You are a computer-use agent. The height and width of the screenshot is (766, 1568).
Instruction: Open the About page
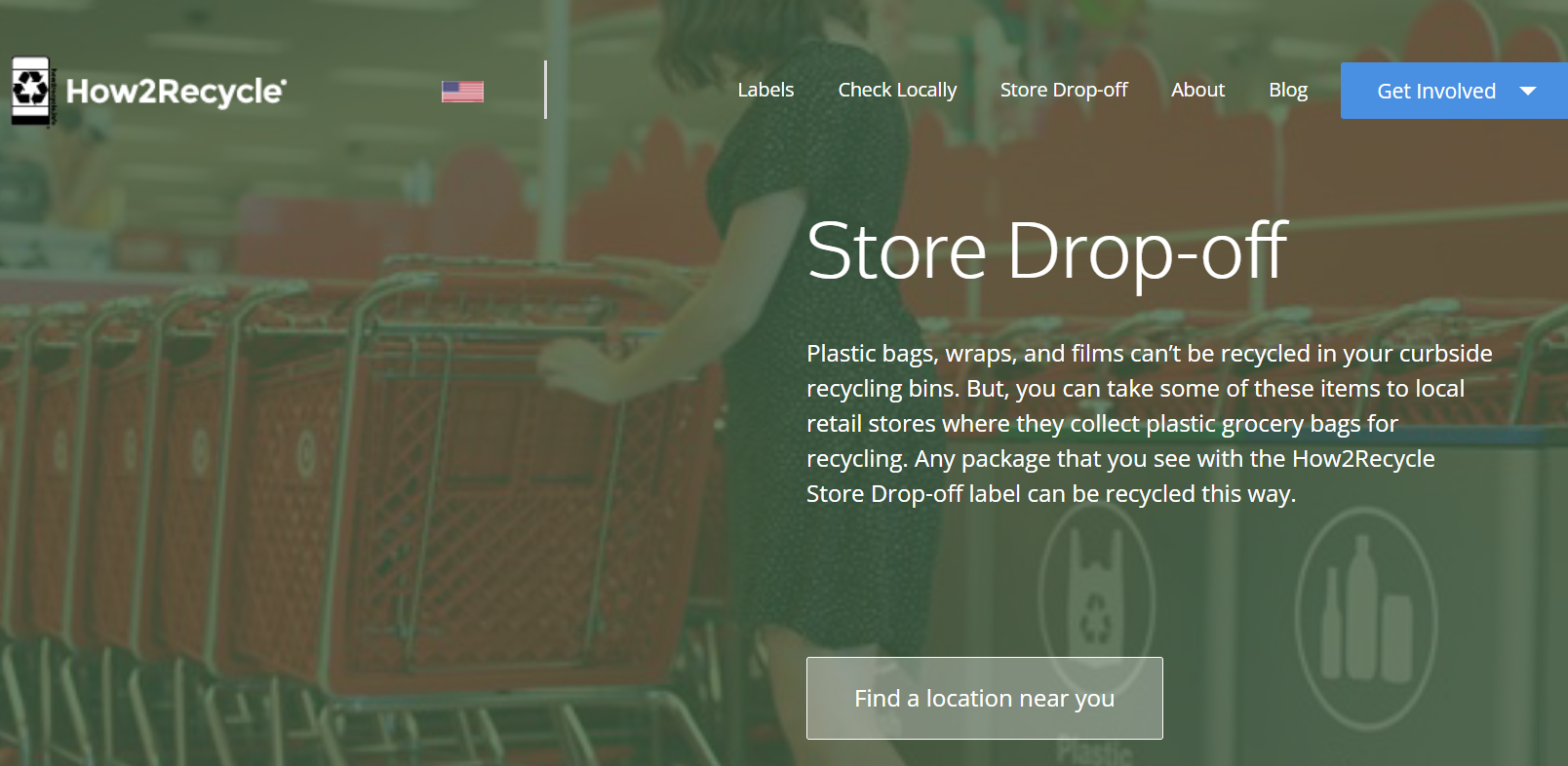pyautogui.click(x=1197, y=90)
